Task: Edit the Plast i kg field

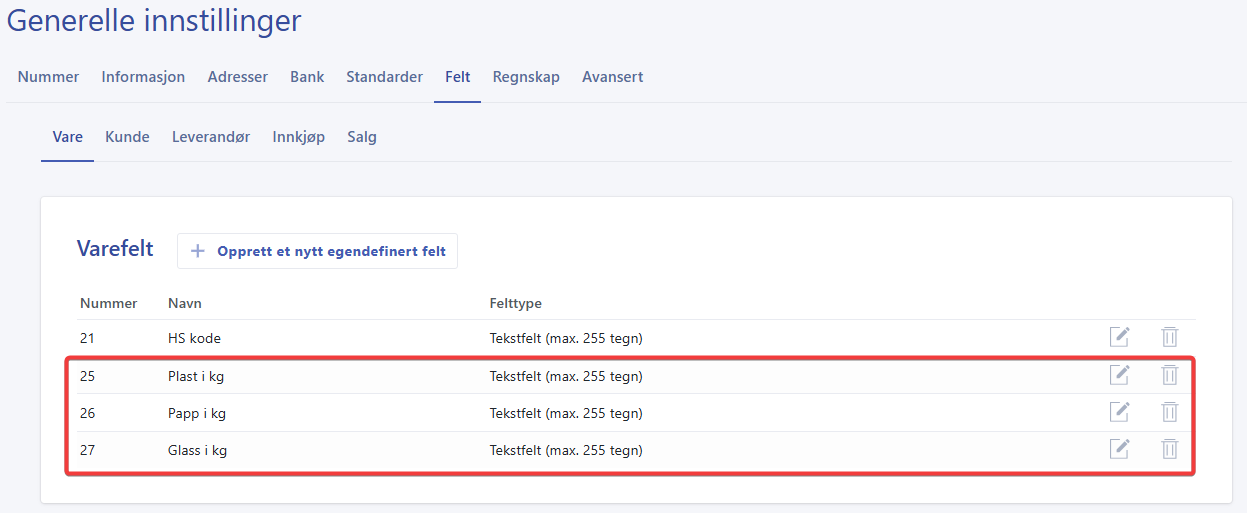Action: click(1119, 376)
